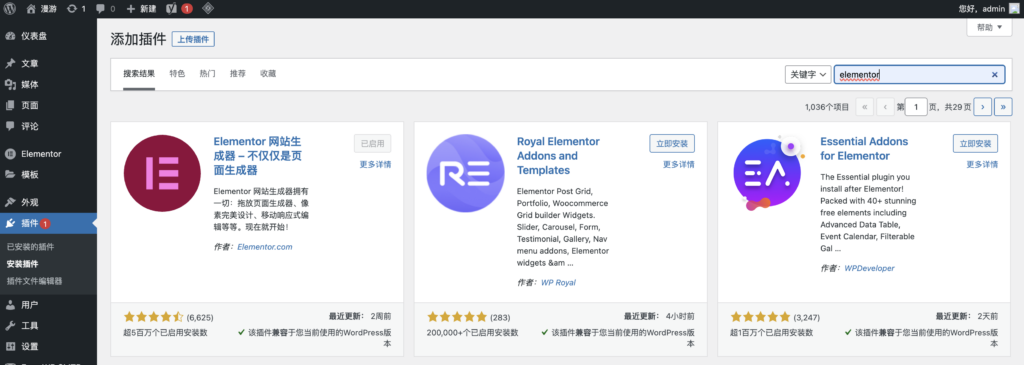Image resolution: width=1024 pixels, height=365 pixels.
Task: Open Essential Addons for Elementor title
Action: [864, 148]
